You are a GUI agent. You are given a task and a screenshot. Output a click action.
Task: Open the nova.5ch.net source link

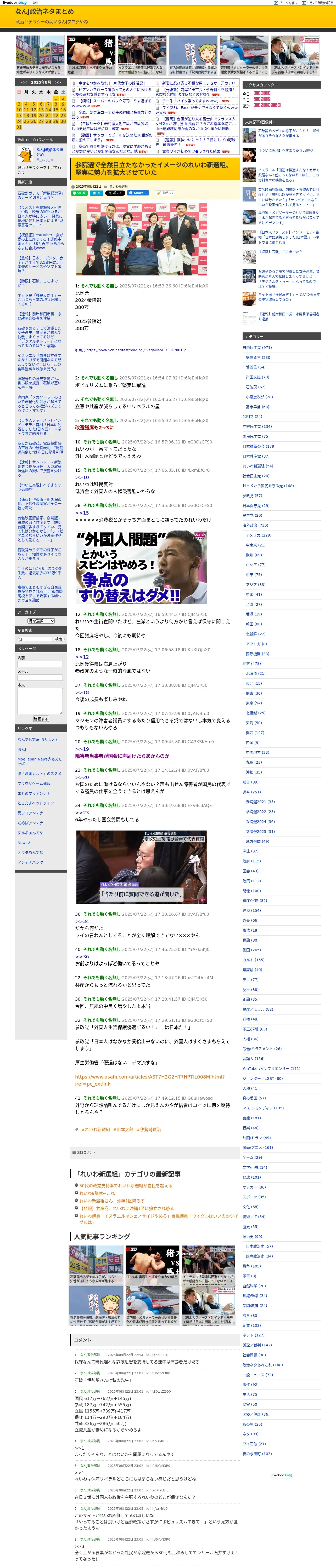click(x=136, y=350)
